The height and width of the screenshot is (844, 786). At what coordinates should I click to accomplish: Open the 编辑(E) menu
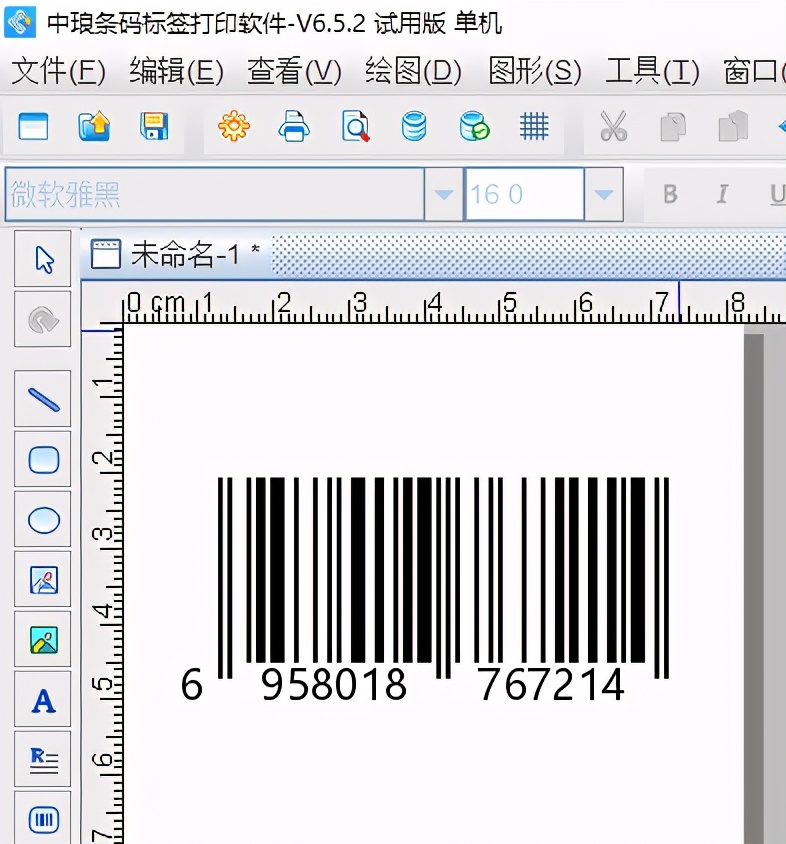(176, 72)
